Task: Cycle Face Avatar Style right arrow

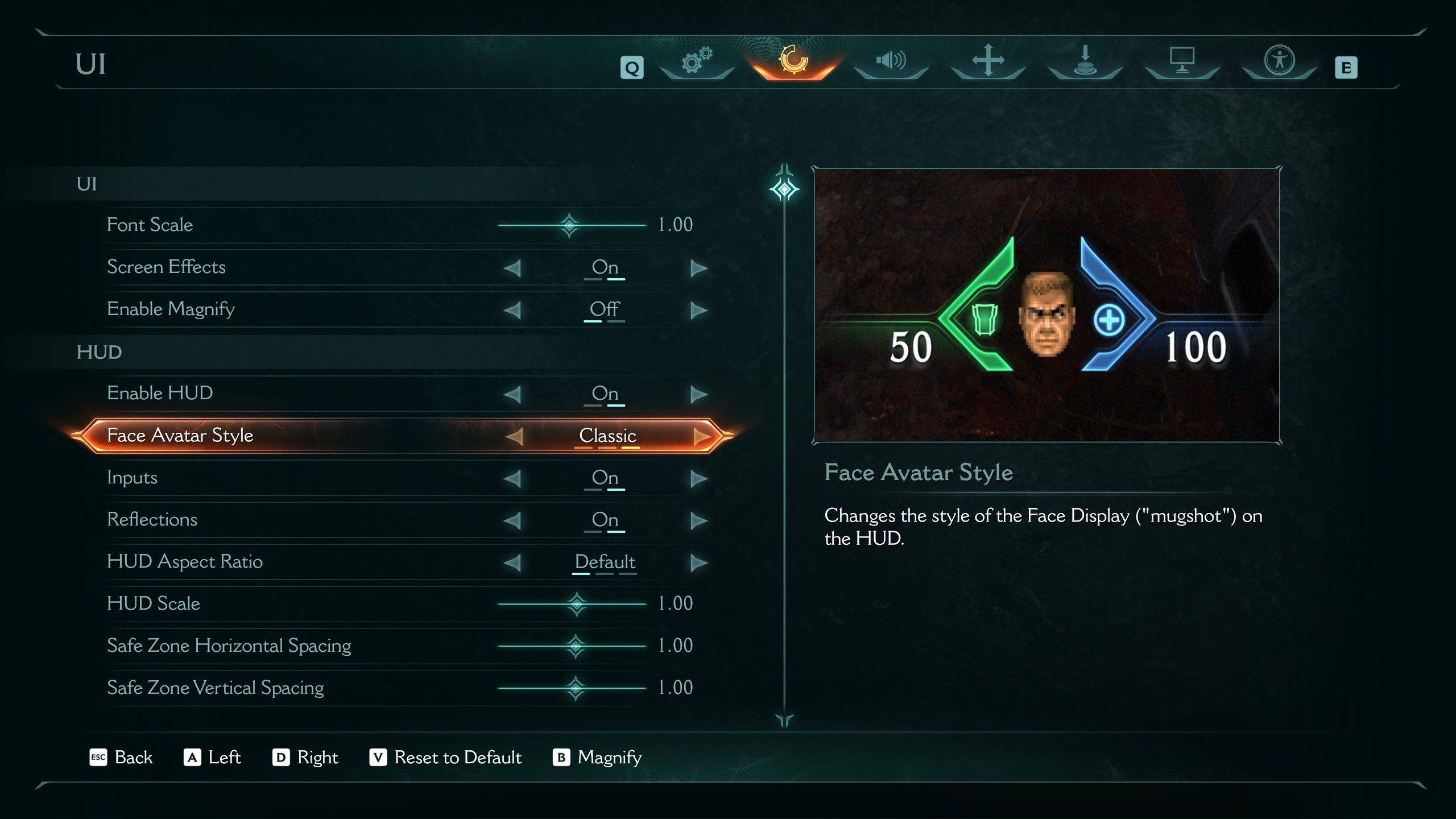Action: [x=702, y=436]
